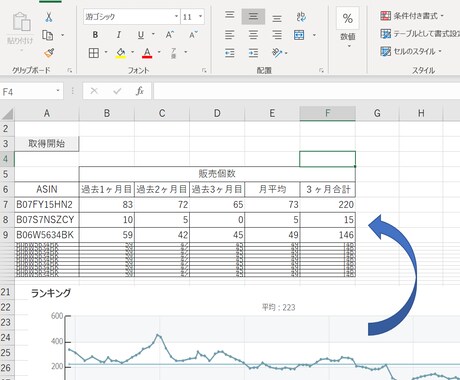
Task: Select the 販売個数 merged header cell
Action: [217, 174]
